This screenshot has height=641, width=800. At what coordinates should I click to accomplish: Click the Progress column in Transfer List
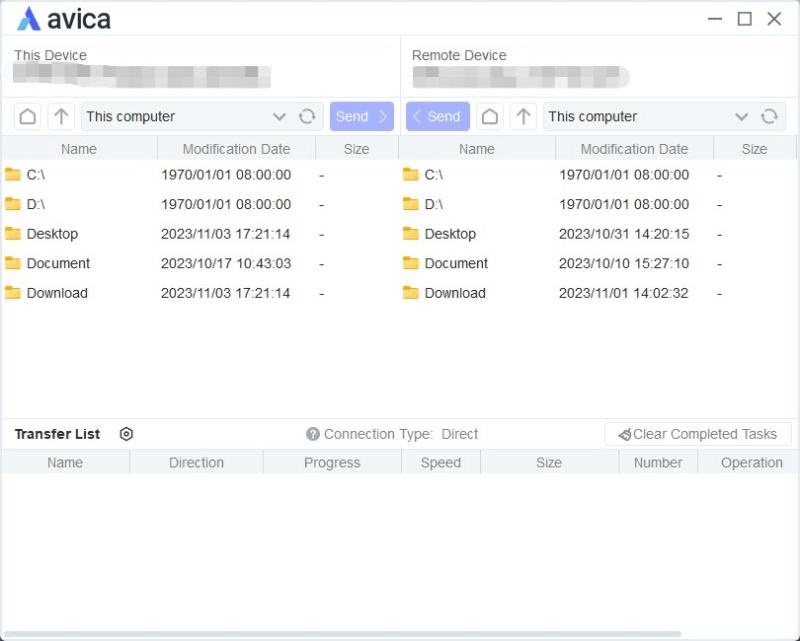(332, 462)
